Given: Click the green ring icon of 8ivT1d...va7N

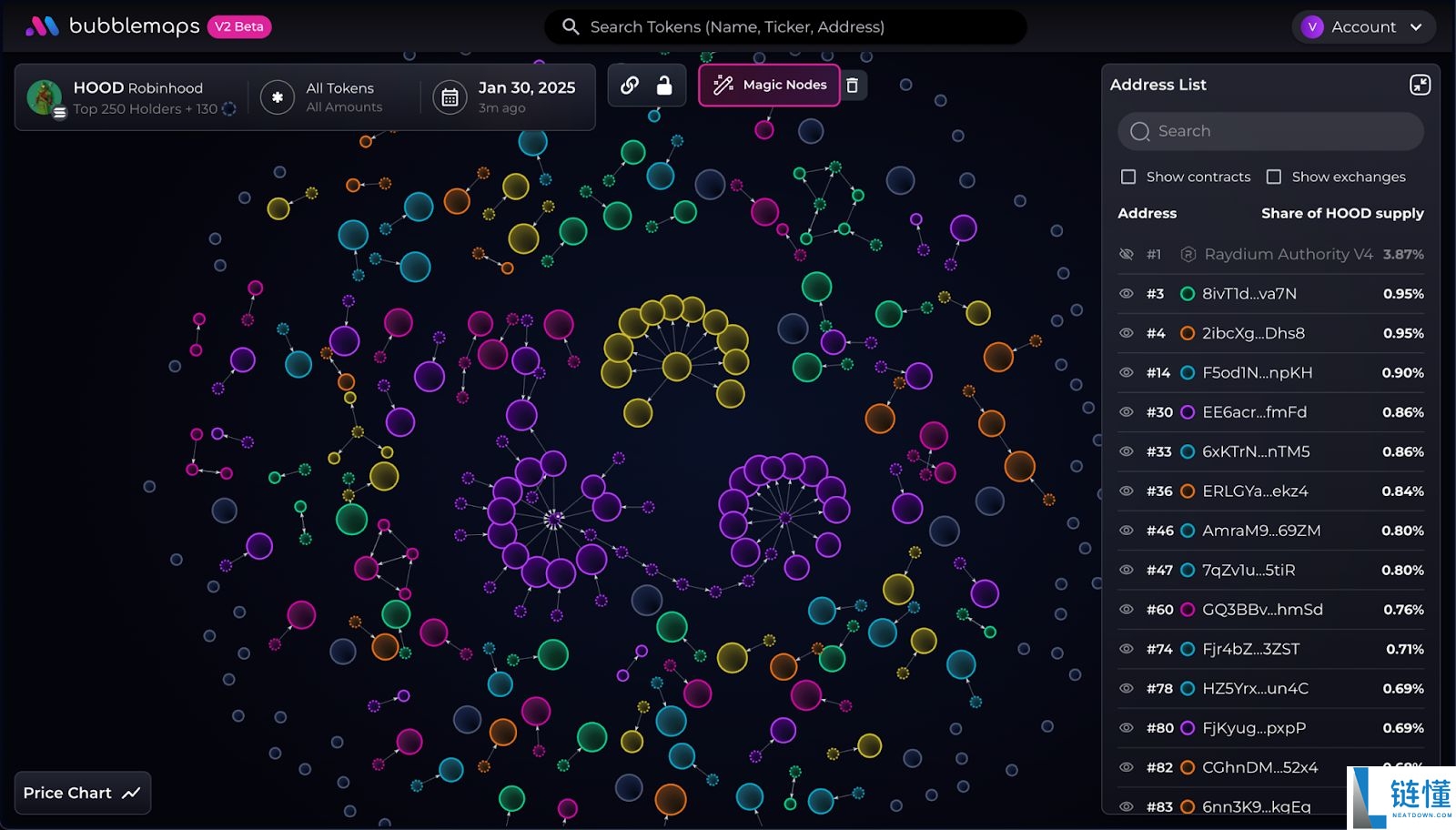Looking at the screenshot, I should (1188, 294).
